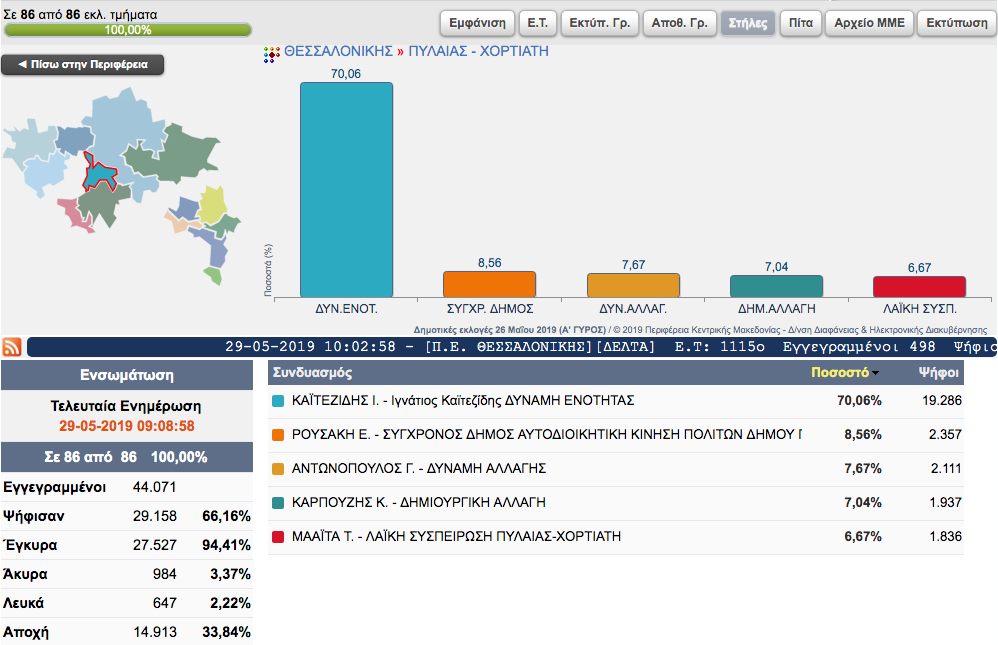Select ΡΟΥΣΑΚΗ Ε. ΣΥΓΧΡΟΝΟΣ ΔΗΜΟΣ row
998x645 pixels.
click(x=616, y=435)
